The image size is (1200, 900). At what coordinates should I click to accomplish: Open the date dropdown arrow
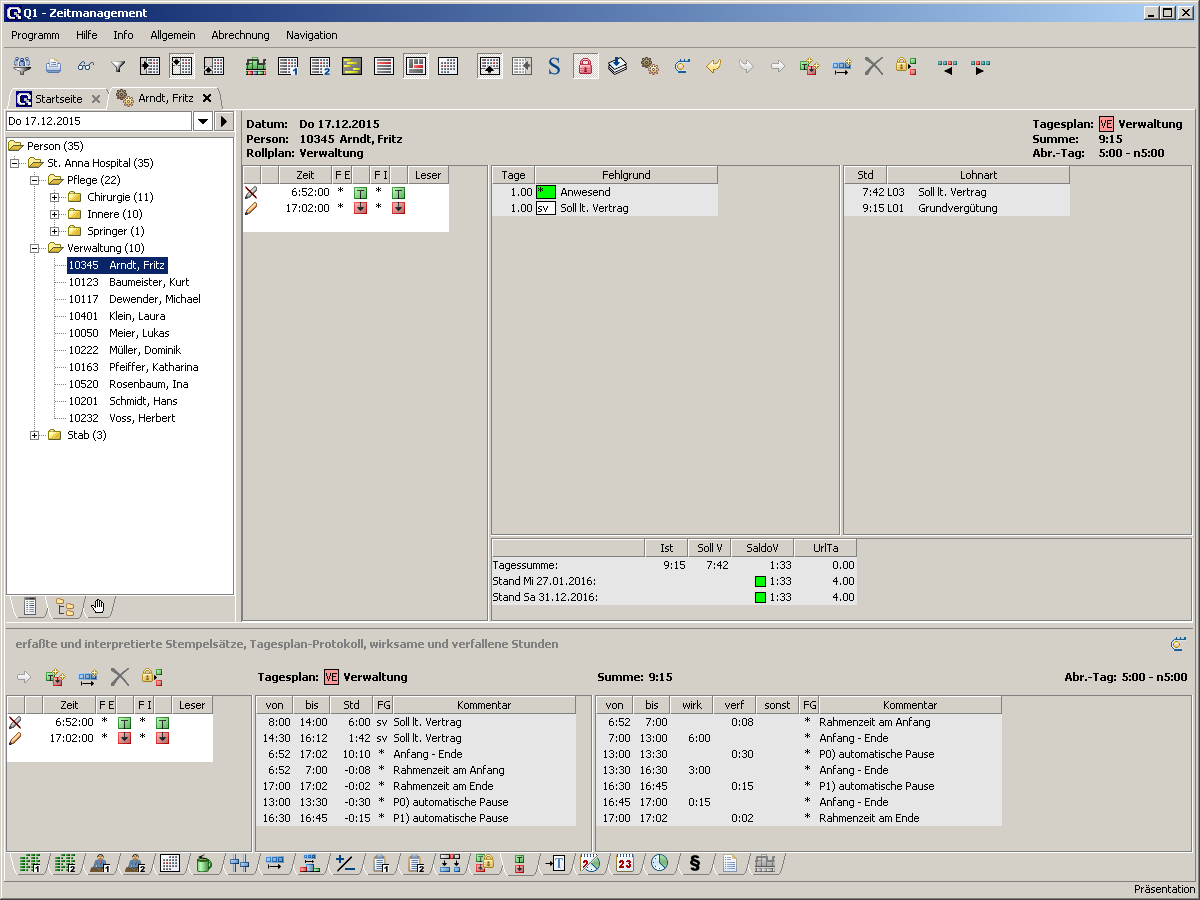[203, 121]
